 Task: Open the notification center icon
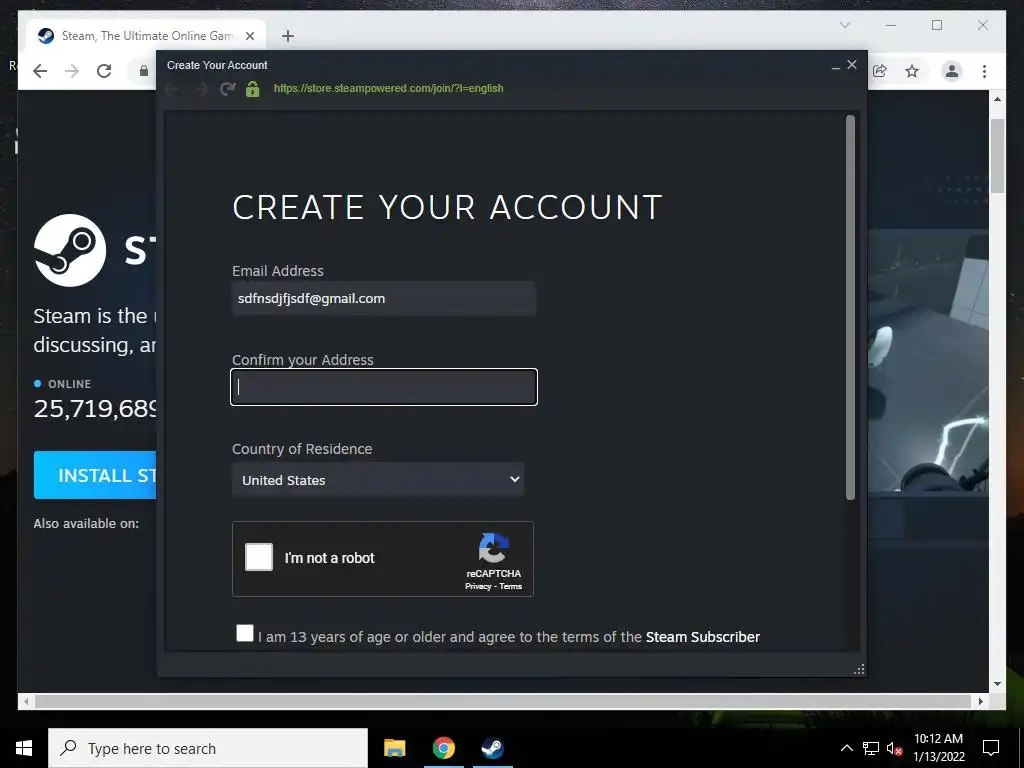pos(991,748)
